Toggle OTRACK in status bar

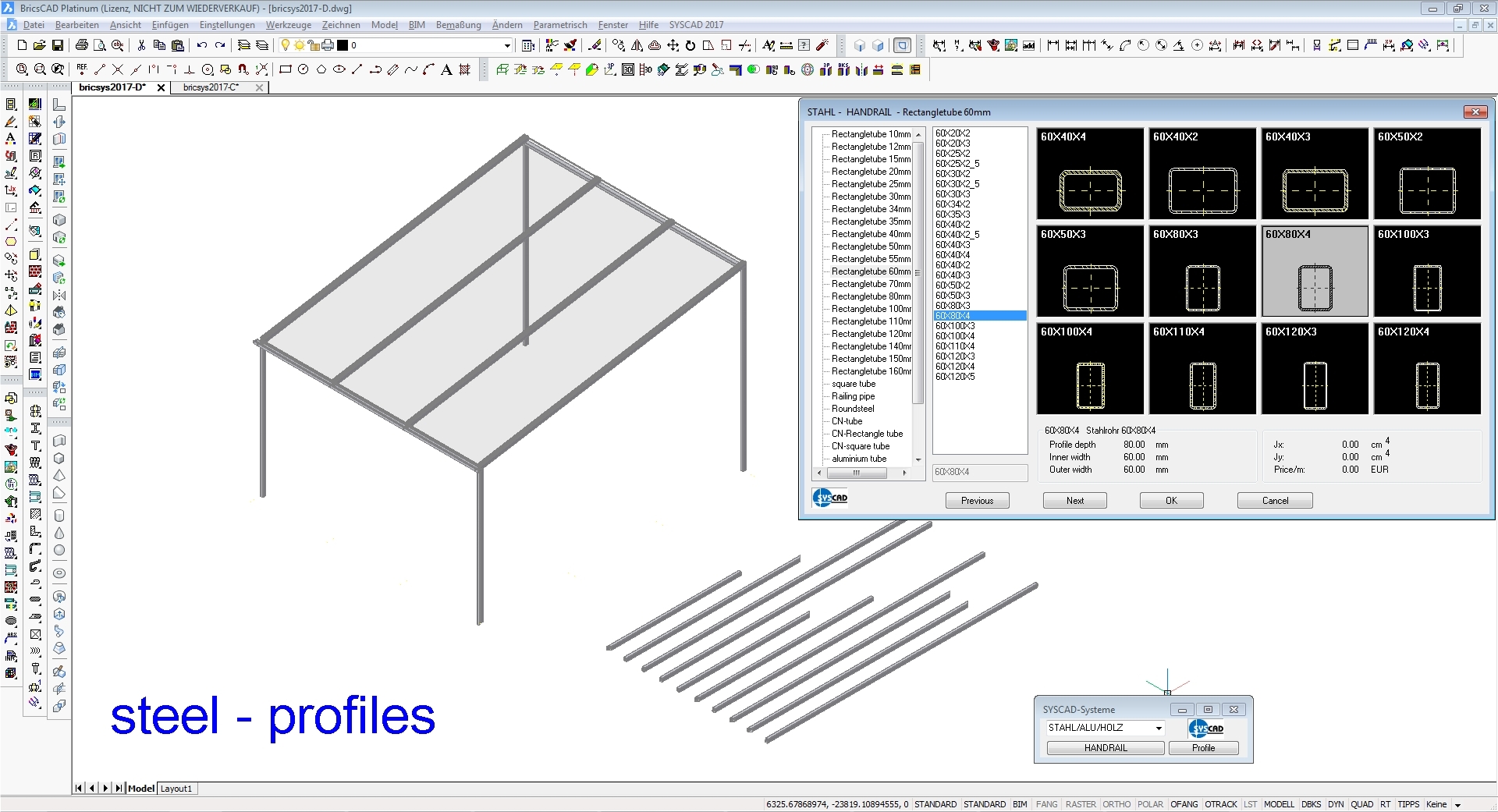click(1221, 804)
